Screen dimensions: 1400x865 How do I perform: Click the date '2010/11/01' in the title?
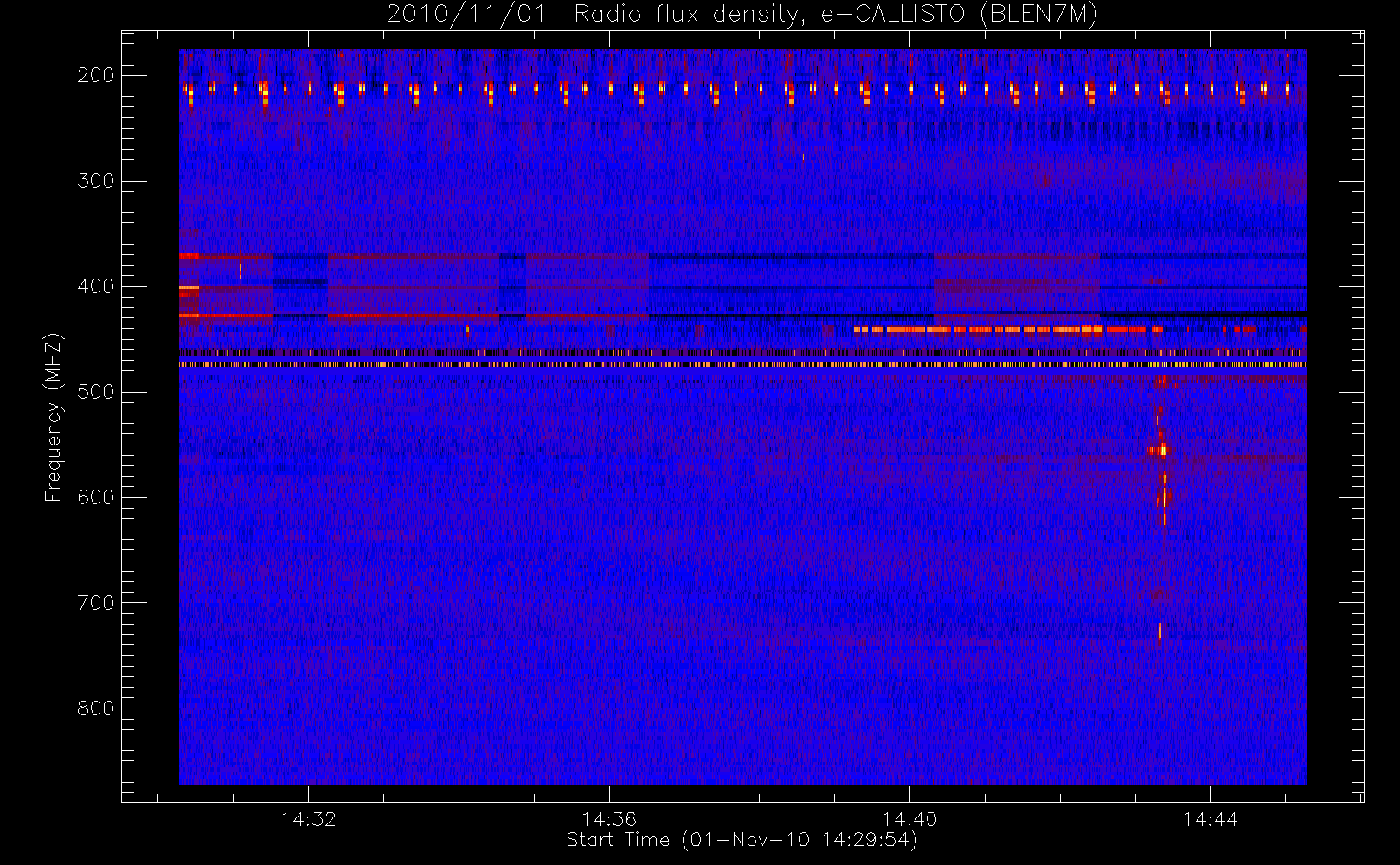(466, 14)
